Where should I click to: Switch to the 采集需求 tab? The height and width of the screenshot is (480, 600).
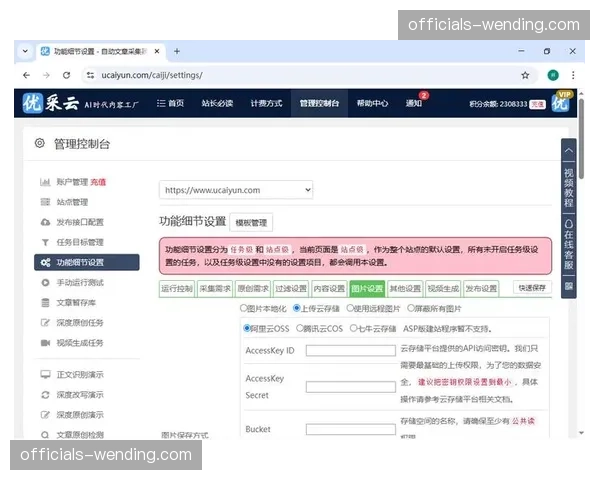(215, 289)
